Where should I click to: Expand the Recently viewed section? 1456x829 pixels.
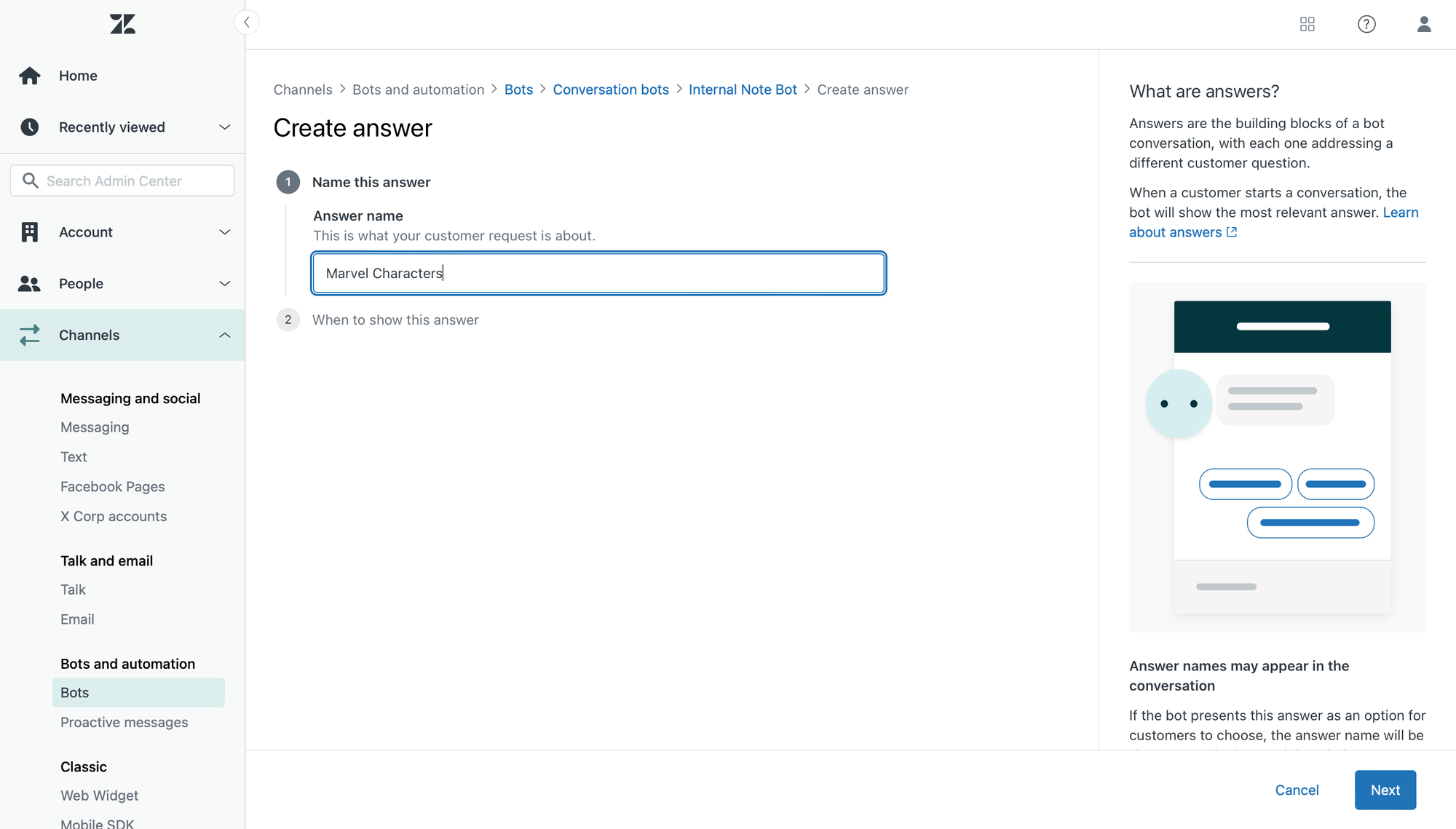(224, 127)
